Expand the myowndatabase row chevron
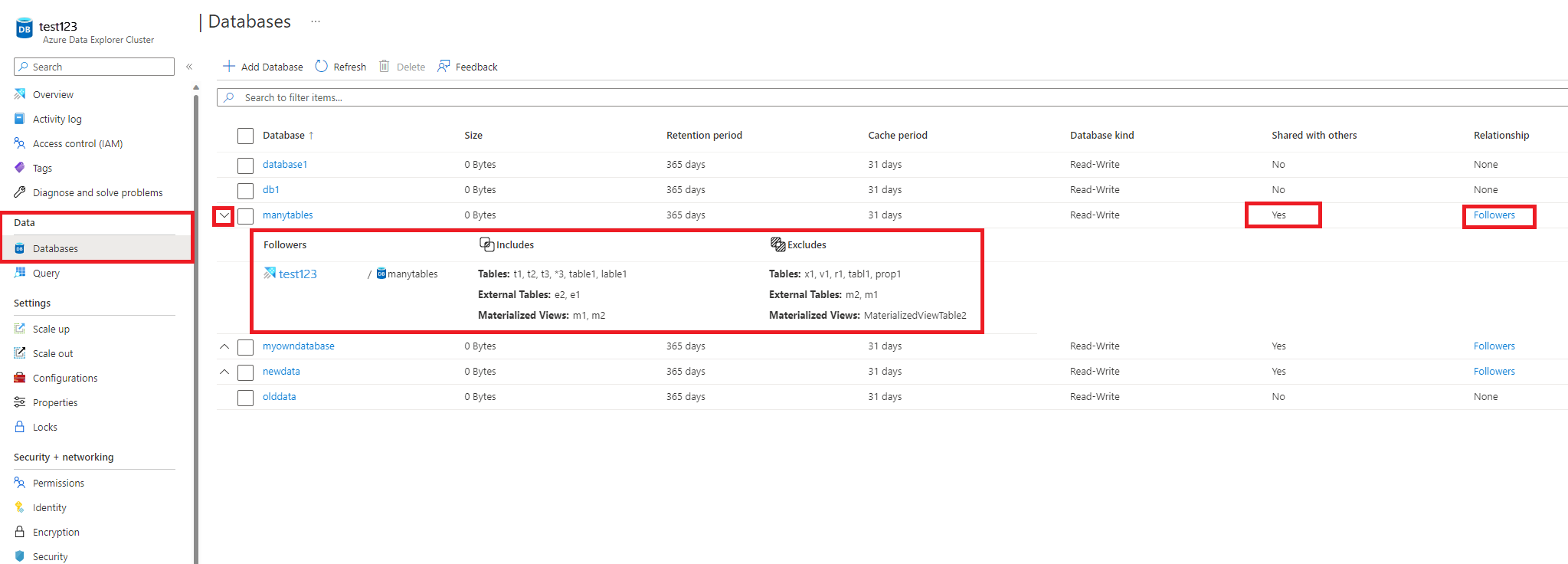Image resolution: width=1568 pixels, height=564 pixels. point(224,346)
